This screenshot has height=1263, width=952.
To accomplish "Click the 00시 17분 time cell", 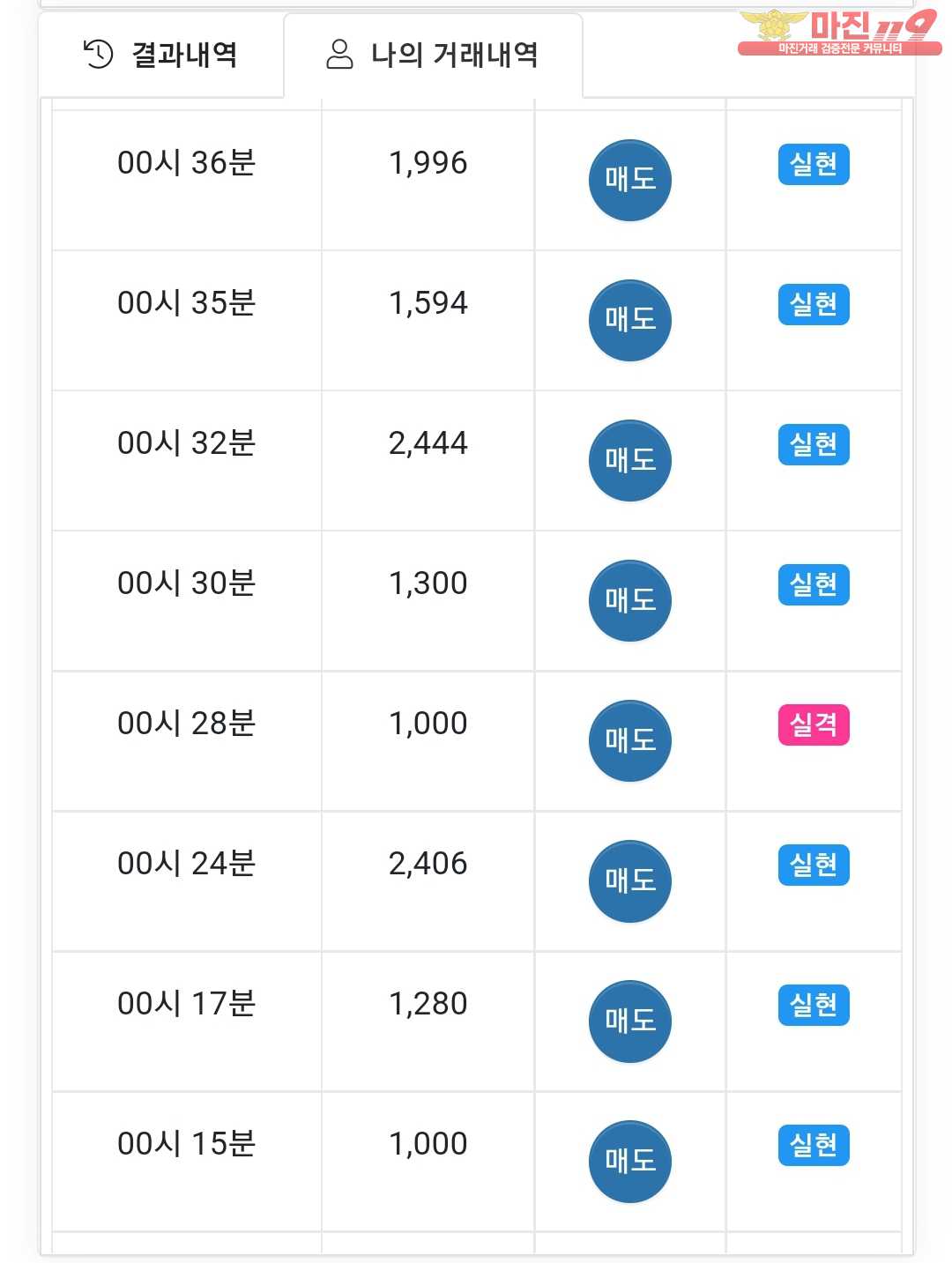I will click(187, 1021).
